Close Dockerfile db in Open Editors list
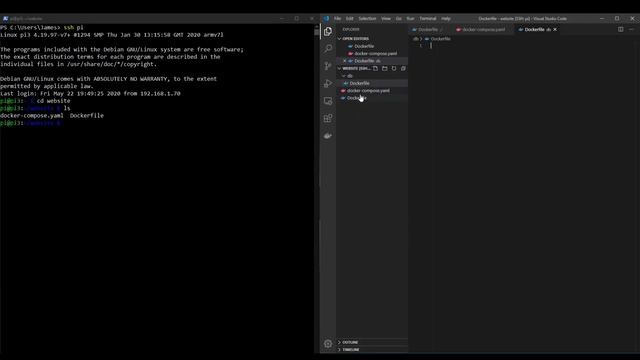This screenshot has width=640, height=360. coord(345,61)
